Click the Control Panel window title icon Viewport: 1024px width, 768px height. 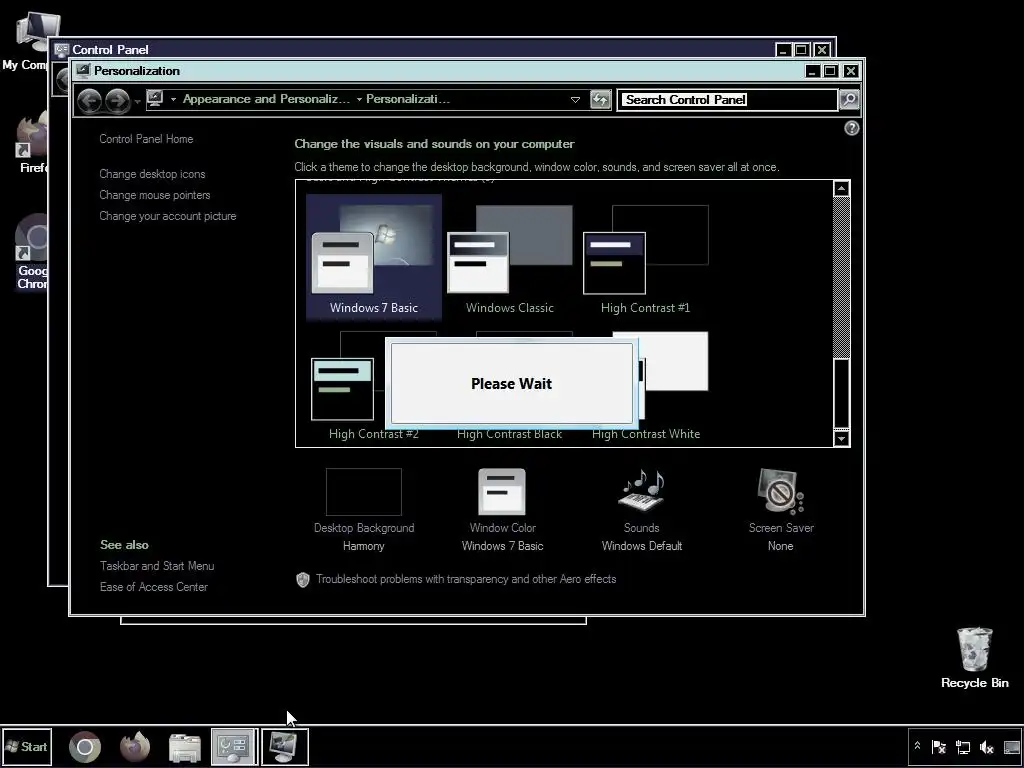(61, 49)
